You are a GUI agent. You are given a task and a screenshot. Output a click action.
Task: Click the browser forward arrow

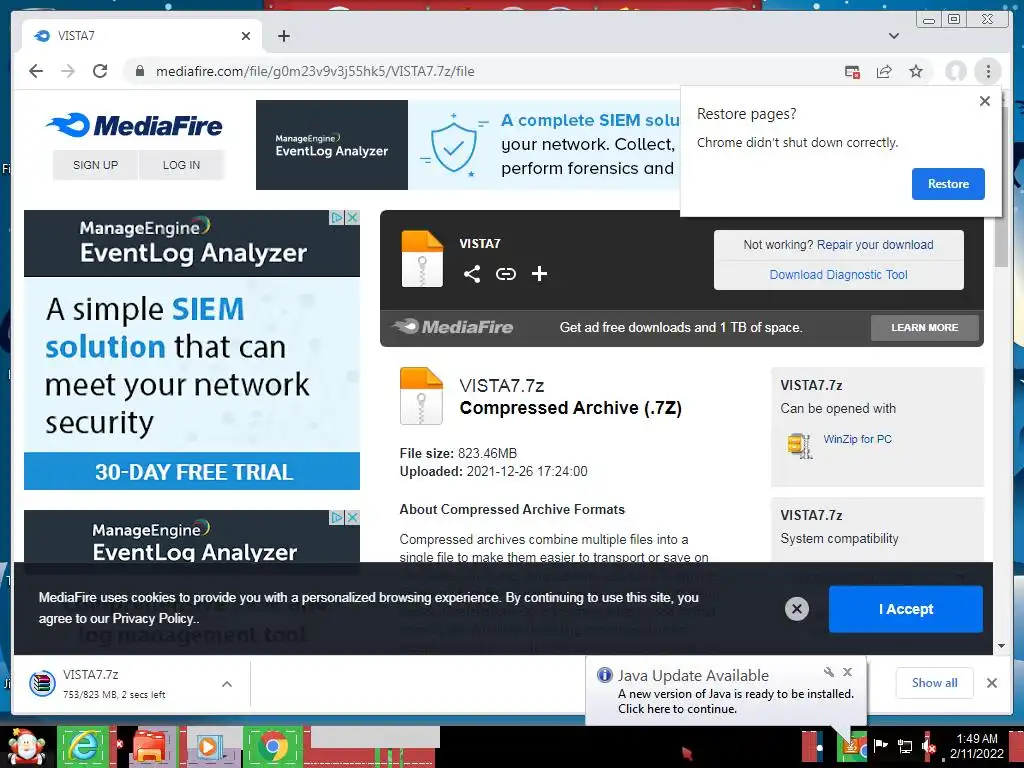pos(68,71)
